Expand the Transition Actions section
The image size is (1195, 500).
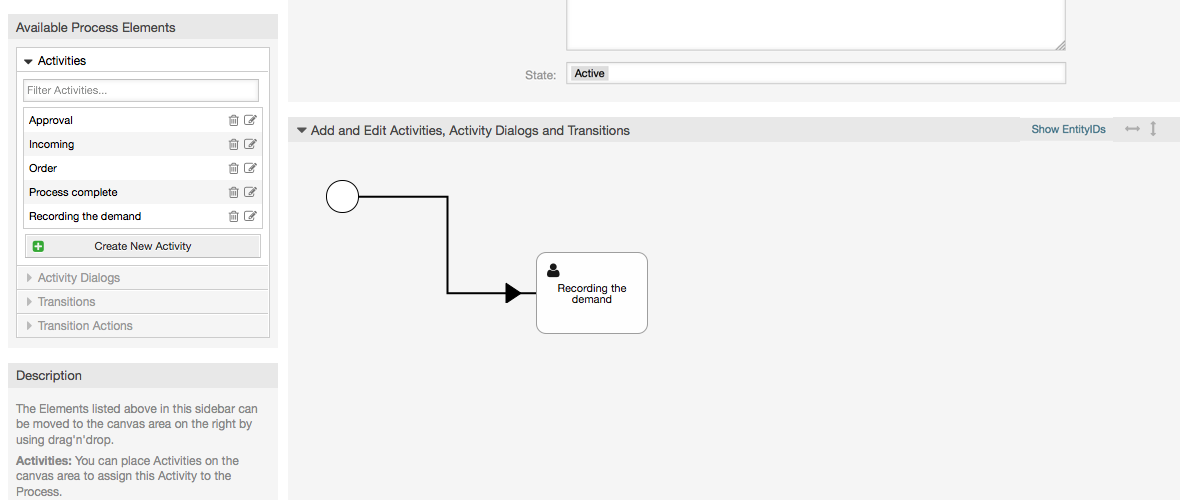[x=84, y=326]
